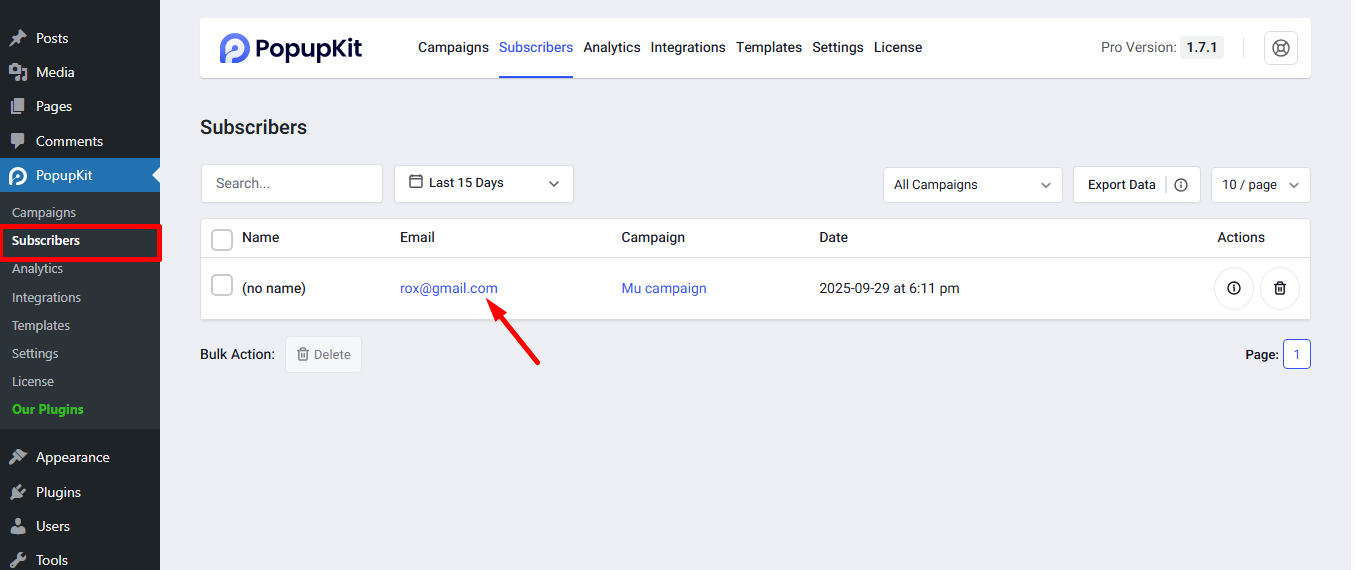
Task: Click the Export Data info icon
Action: pos(1181,185)
